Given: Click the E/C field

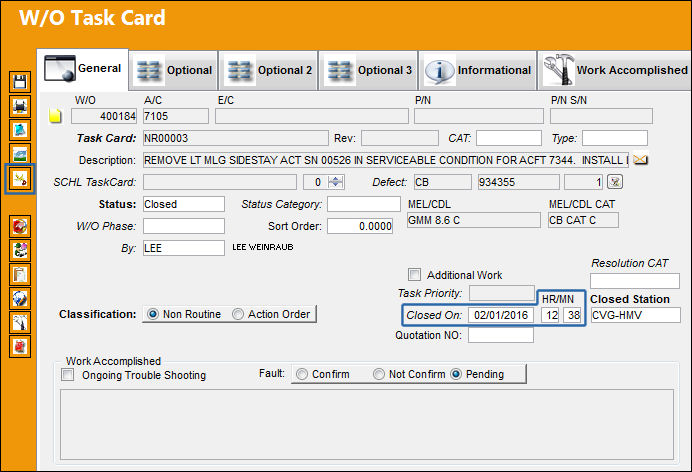Looking at the screenshot, I should click(x=312, y=116).
